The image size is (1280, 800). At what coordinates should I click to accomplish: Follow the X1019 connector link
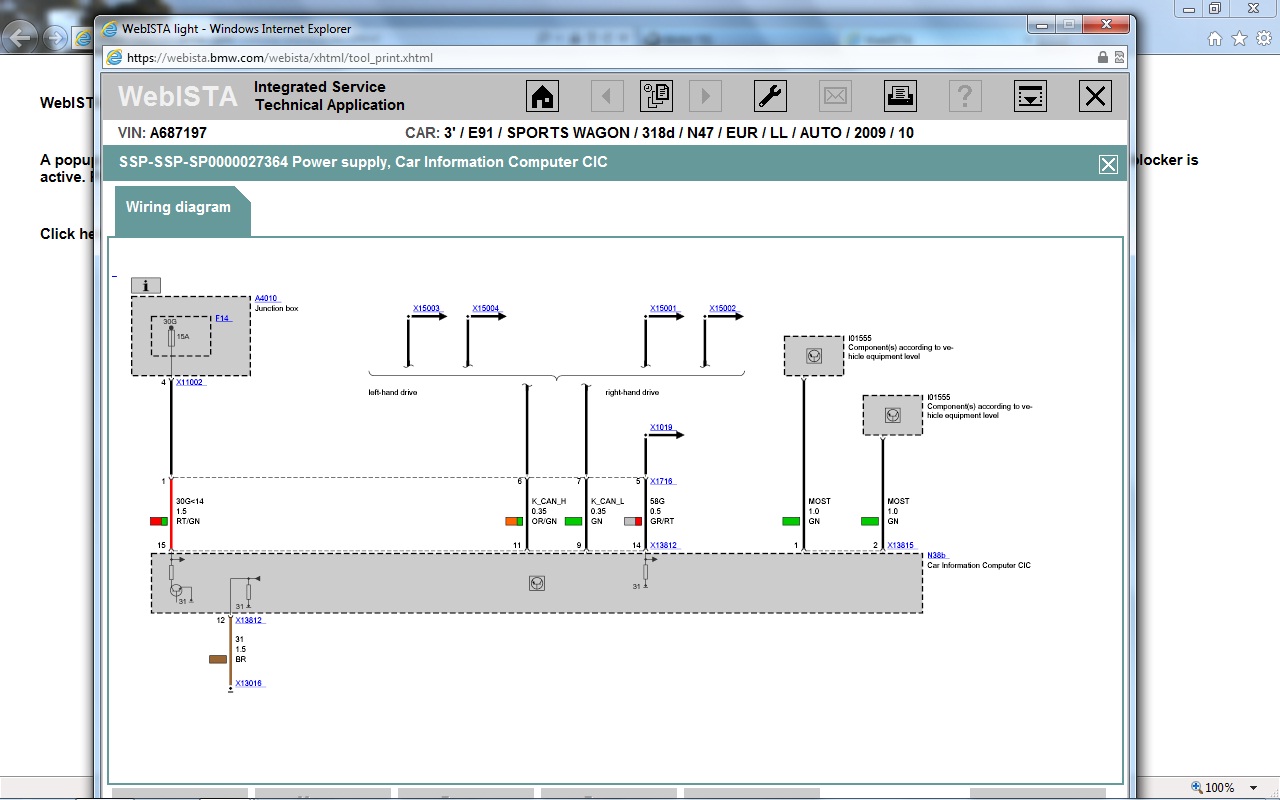[x=661, y=427]
